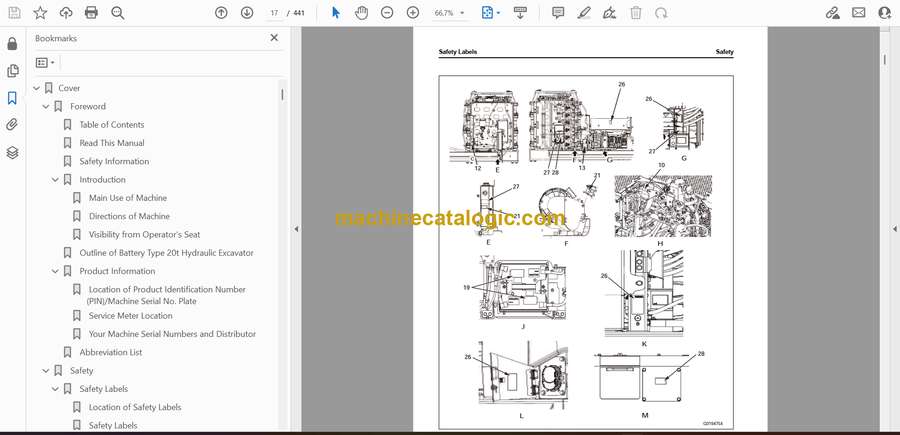Collapse the Cover bookmark

click(x=37, y=88)
